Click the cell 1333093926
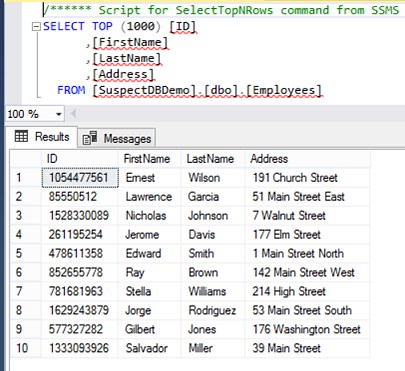The width and height of the screenshot is (405, 371). pos(80,348)
